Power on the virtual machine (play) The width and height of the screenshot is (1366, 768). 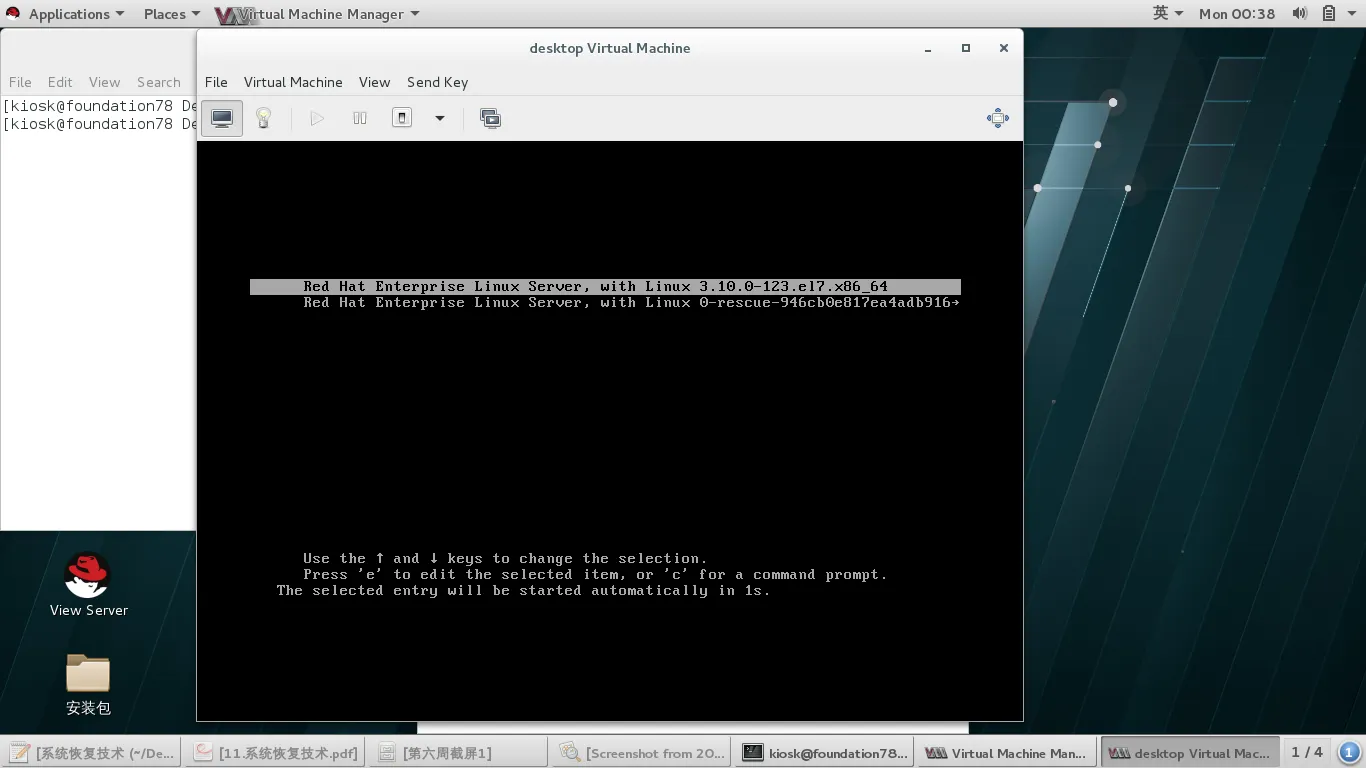point(317,118)
